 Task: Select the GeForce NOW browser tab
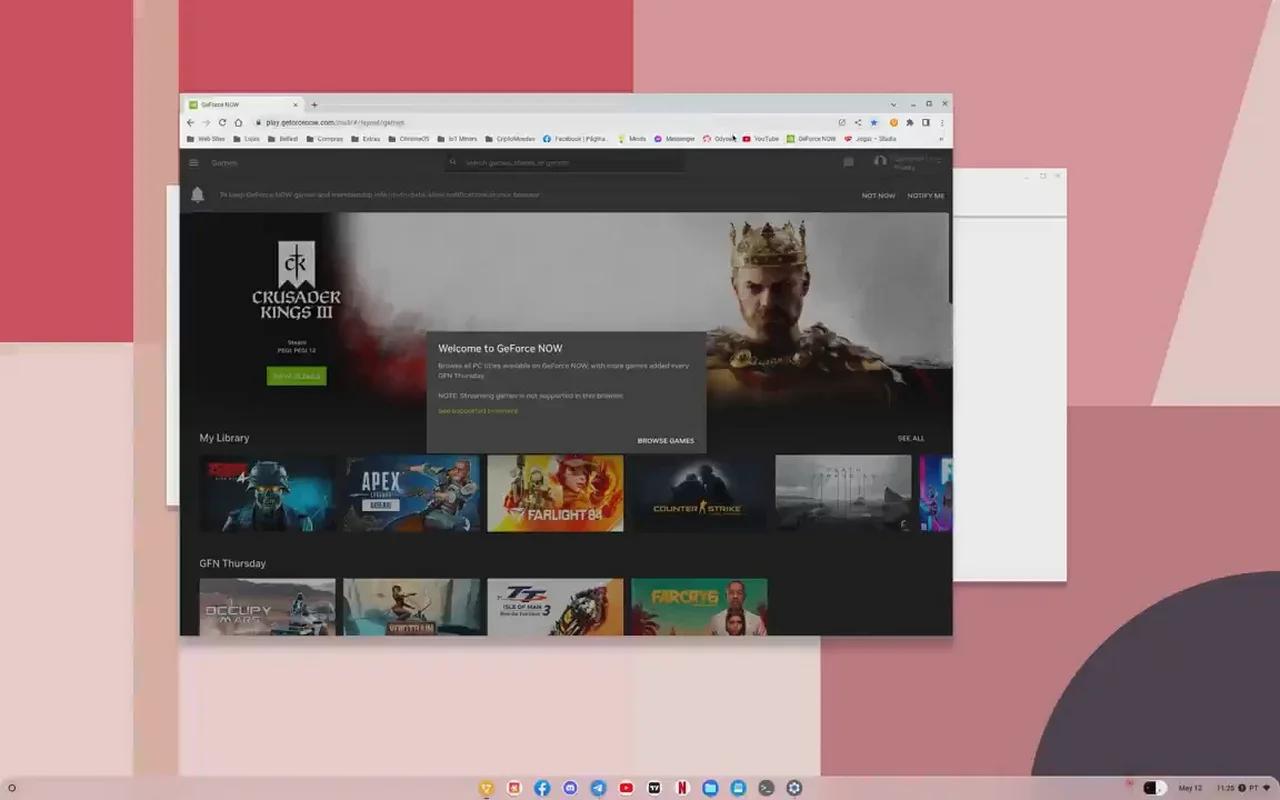click(x=242, y=105)
